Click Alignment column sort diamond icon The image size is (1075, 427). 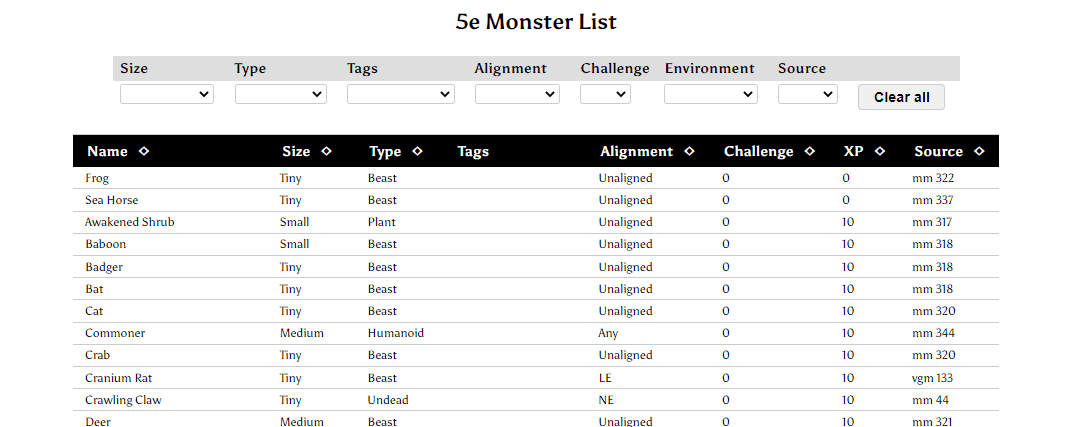click(689, 151)
